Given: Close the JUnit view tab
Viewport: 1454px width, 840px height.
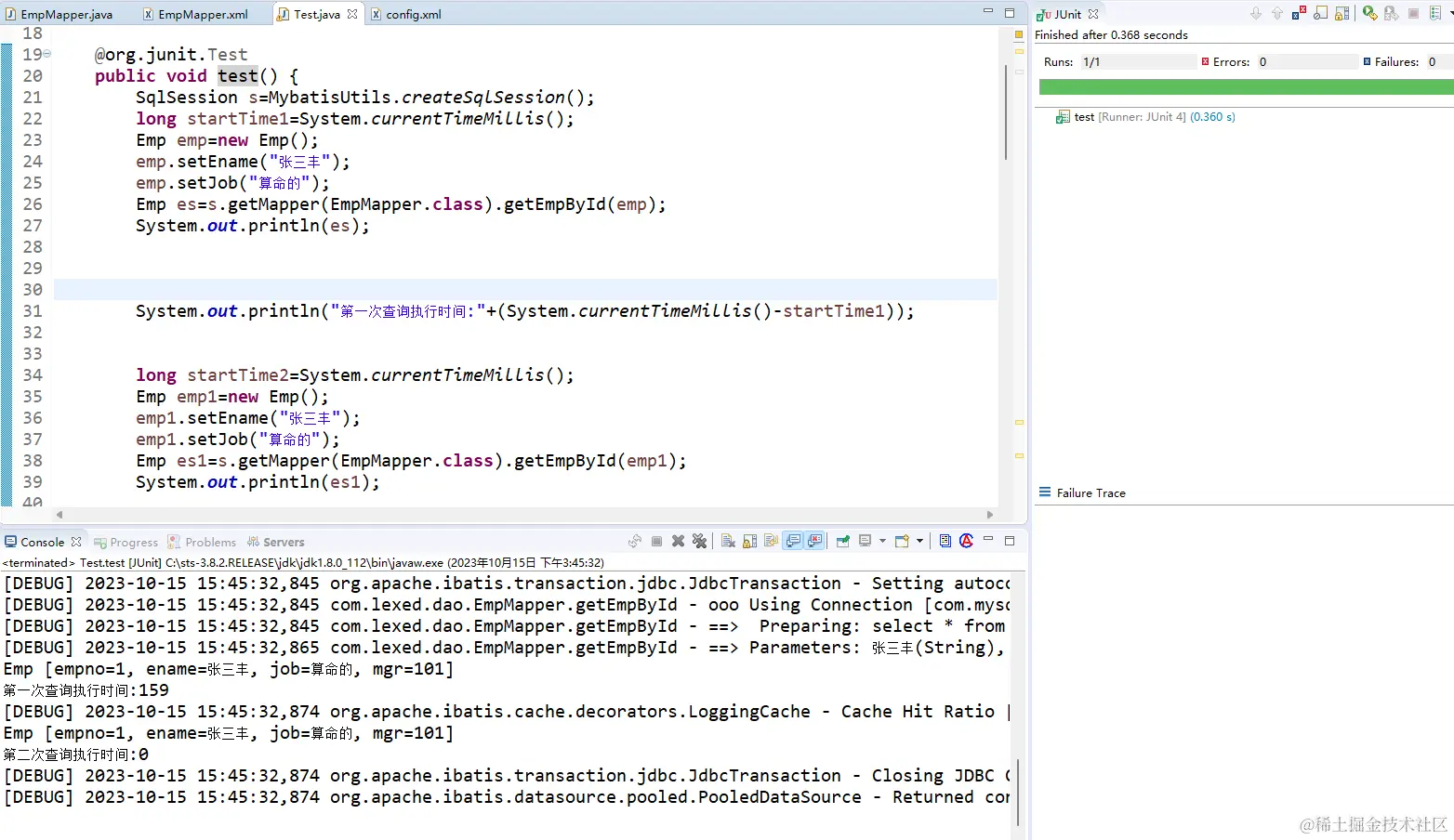Looking at the screenshot, I should (1093, 14).
